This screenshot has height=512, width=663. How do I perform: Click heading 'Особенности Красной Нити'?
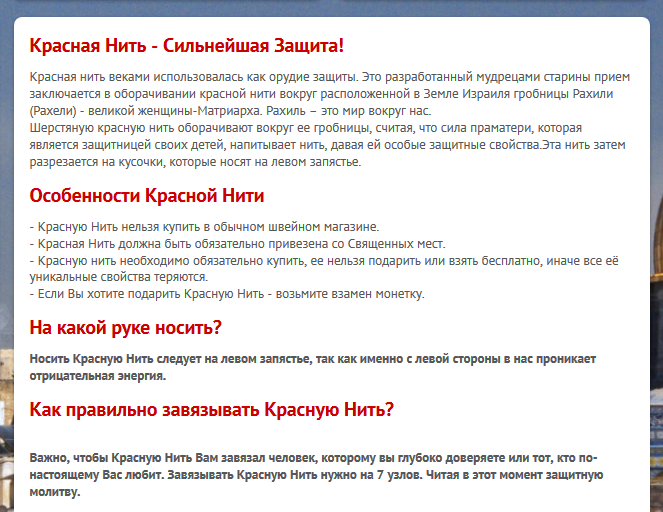pyautogui.click(x=147, y=195)
